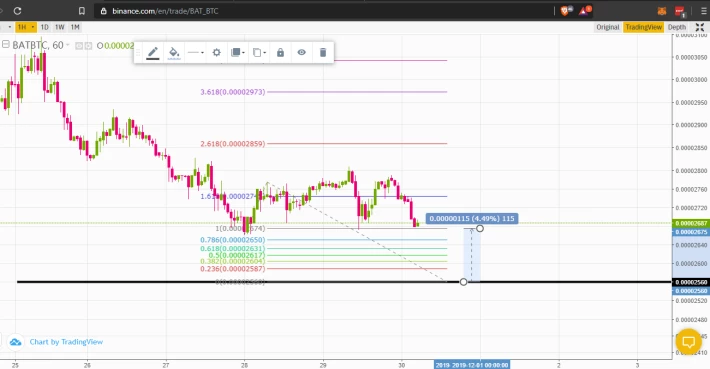This screenshot has height=369, width=710.
Task: Click the date 28 on the time axis
Action: [x=245, y=365]
